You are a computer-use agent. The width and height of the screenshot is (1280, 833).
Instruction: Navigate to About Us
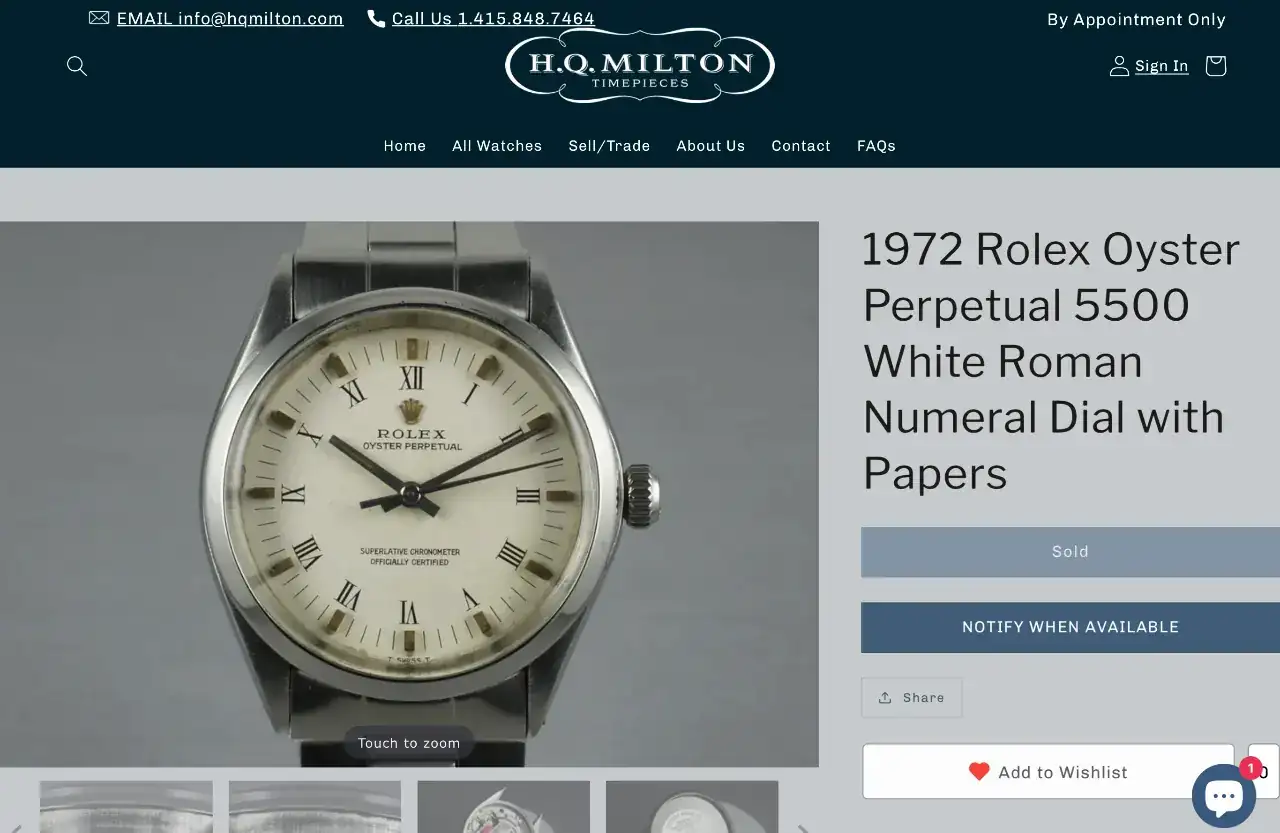click(710, 146)
